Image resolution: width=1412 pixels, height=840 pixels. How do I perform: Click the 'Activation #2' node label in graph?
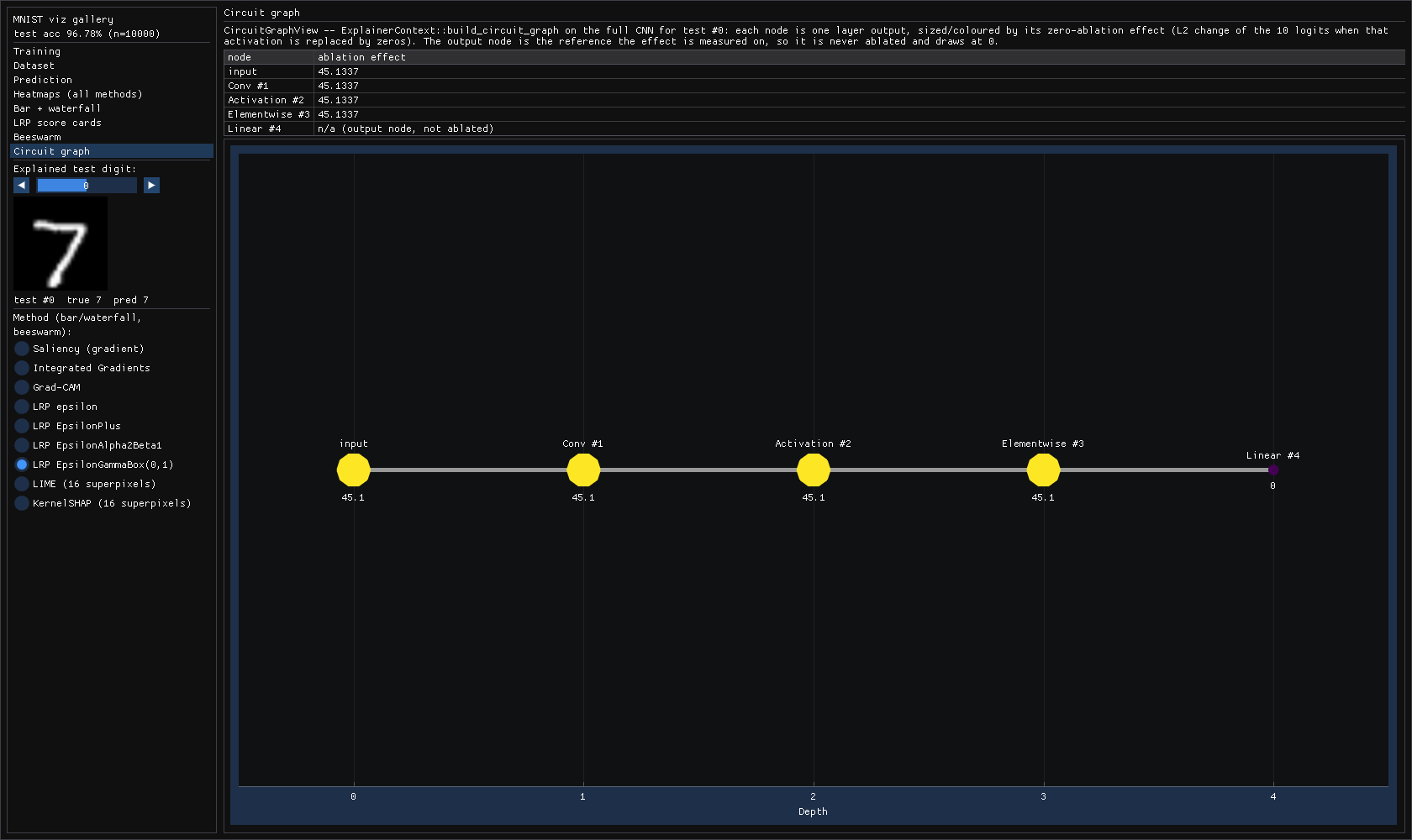pos(813,444)
